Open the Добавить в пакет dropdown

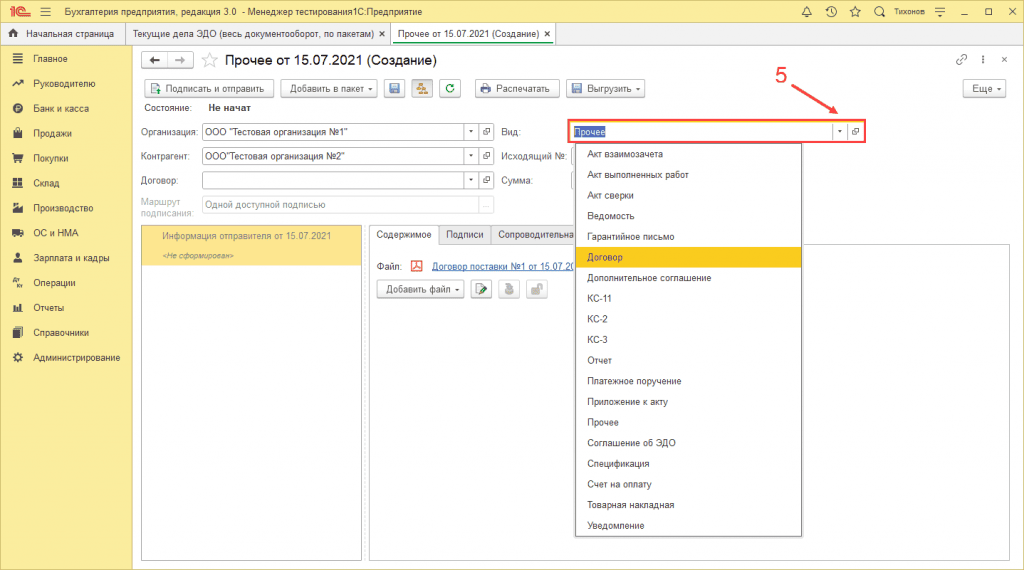(x=328, y=89)
